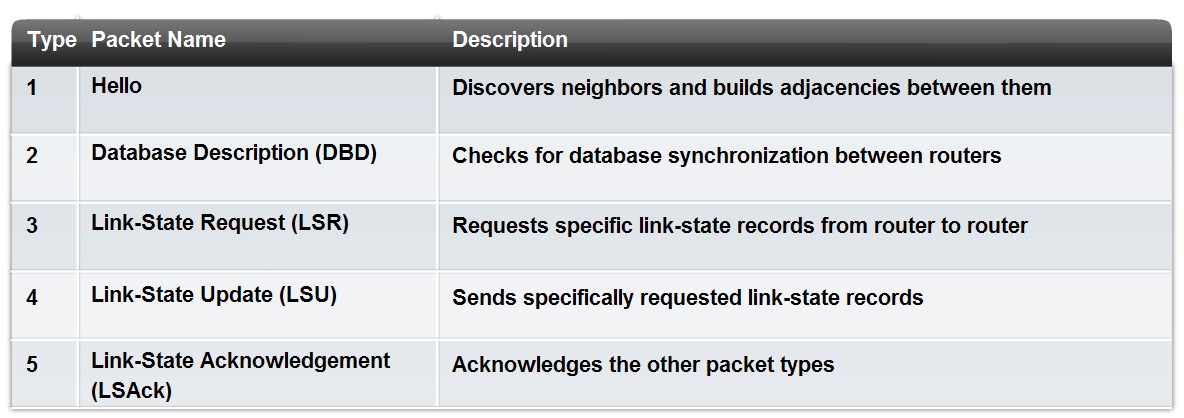This screenshot has height=418, width=1184.
Task: Select the type number 5 cell
Action: click(32, 365)
